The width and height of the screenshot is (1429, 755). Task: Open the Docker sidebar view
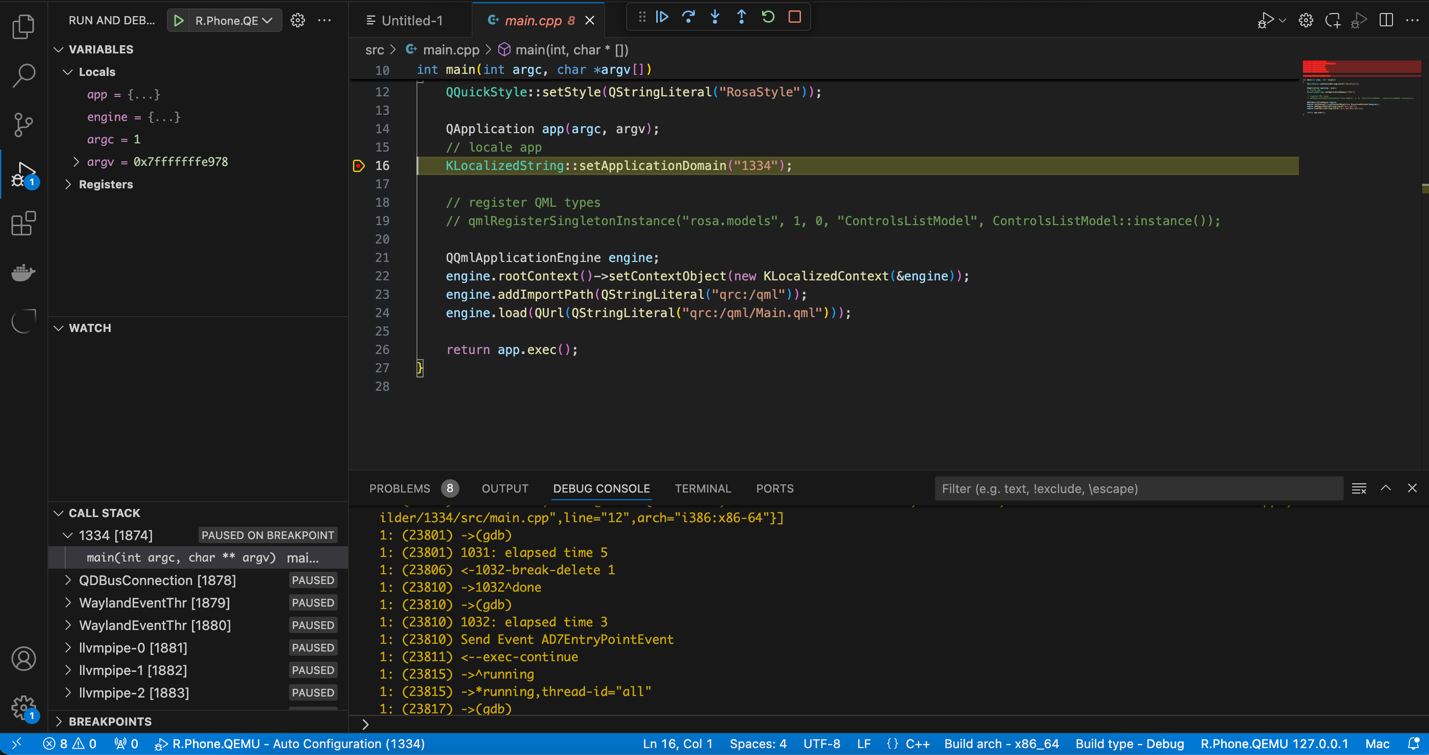coord(23,273)
